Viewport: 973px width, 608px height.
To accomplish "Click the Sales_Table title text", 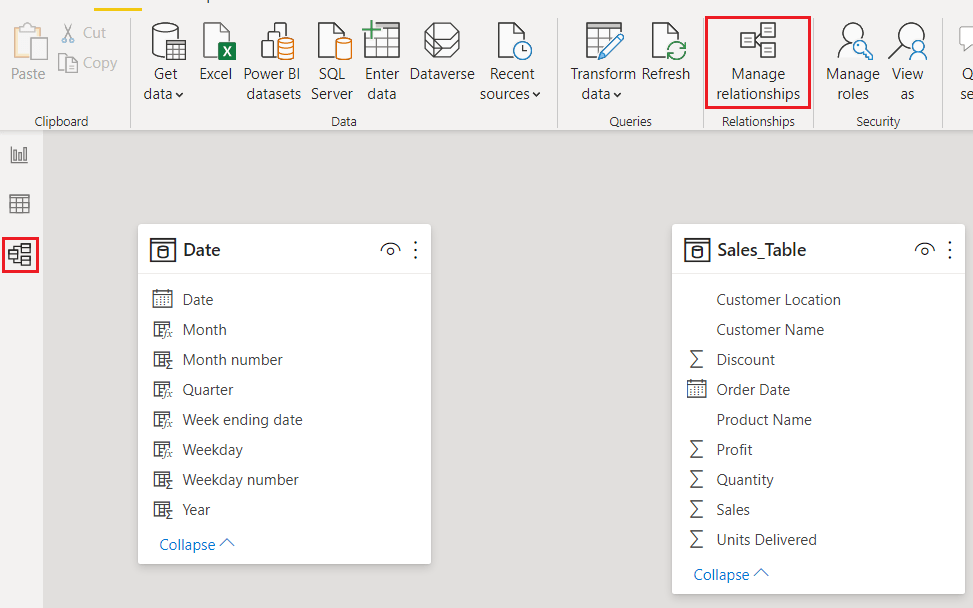I will click(761, 250).
